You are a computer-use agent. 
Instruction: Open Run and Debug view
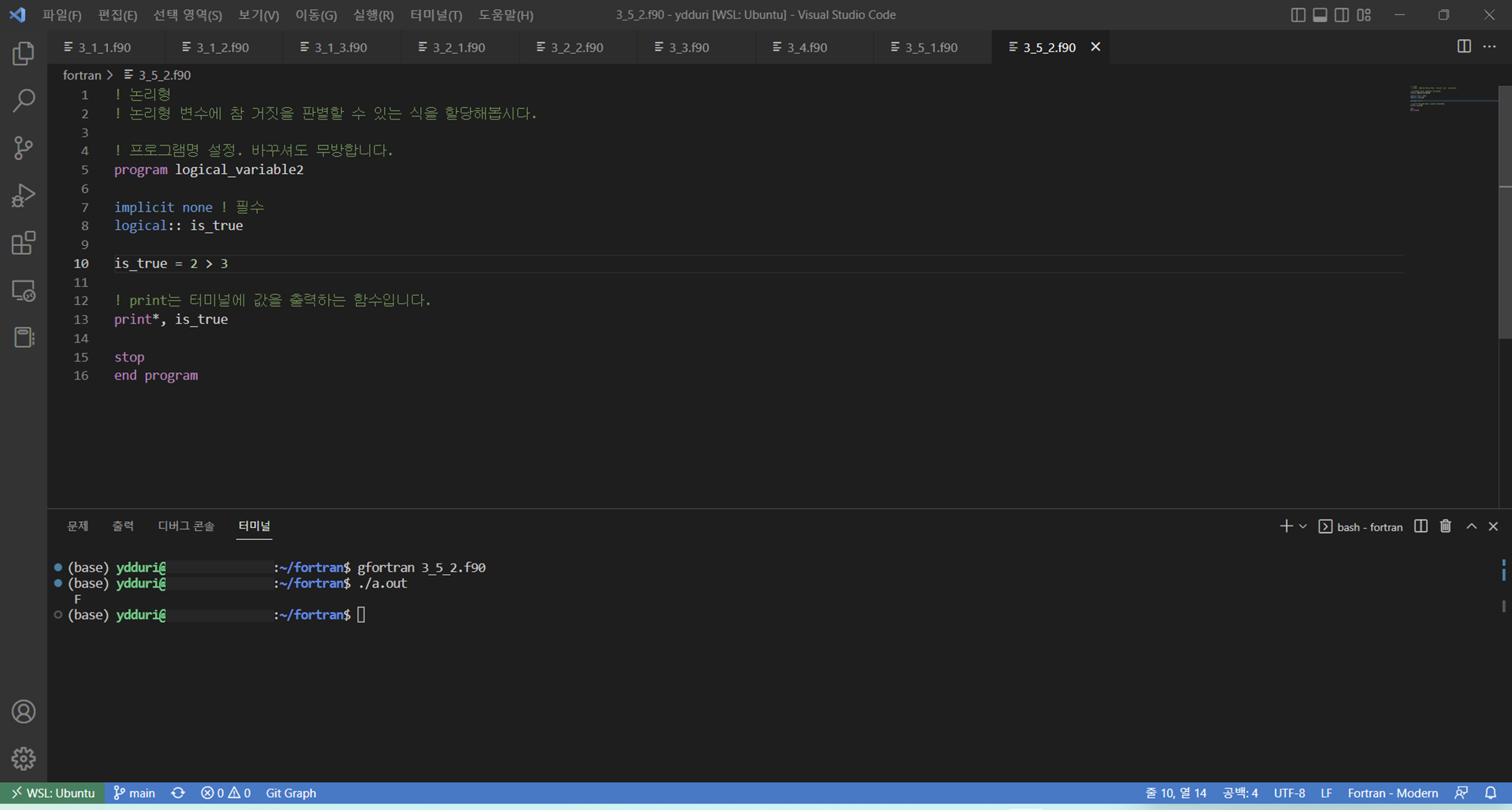point(23,195)
